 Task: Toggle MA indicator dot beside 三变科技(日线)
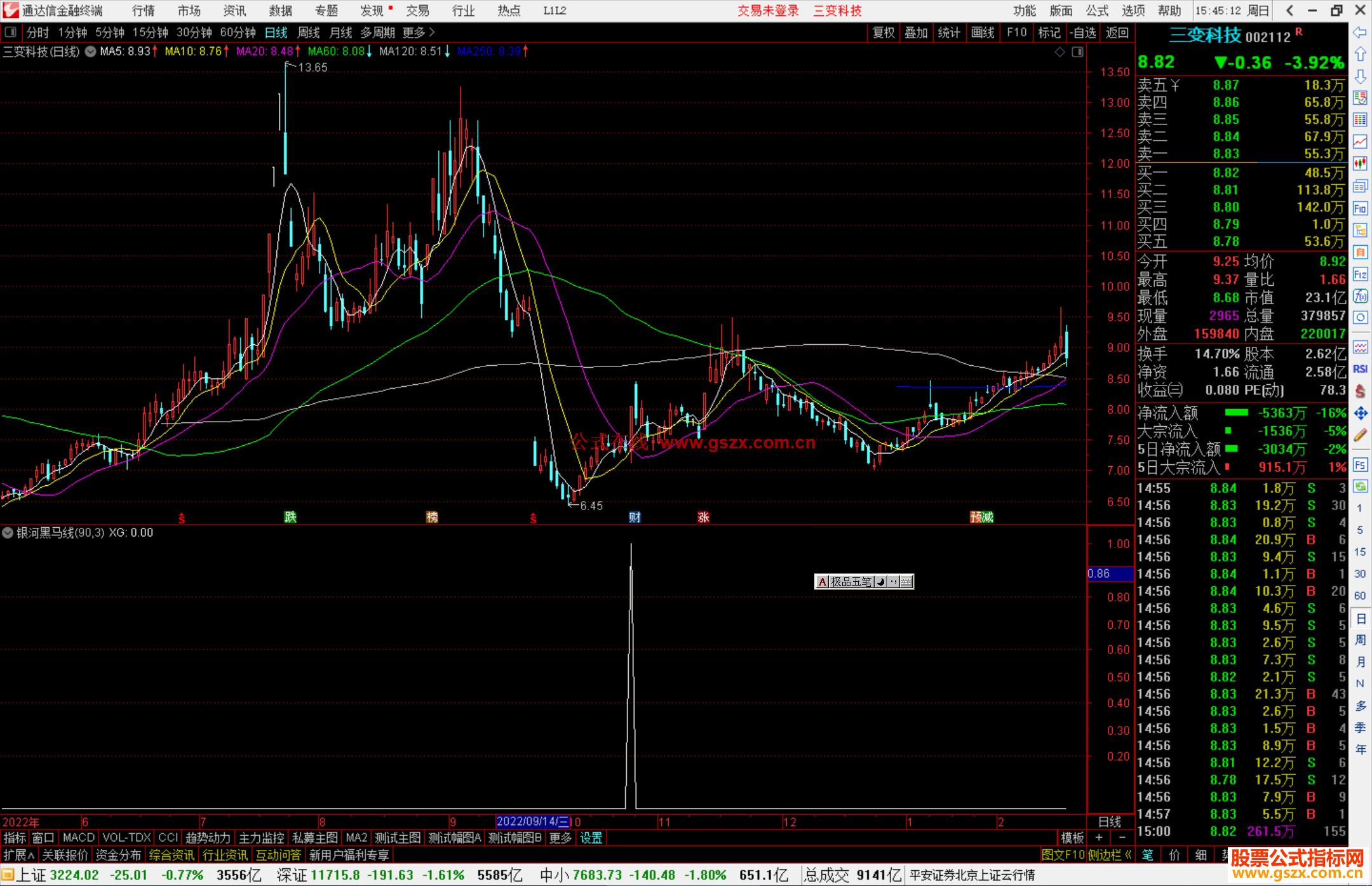click(91, 51)
